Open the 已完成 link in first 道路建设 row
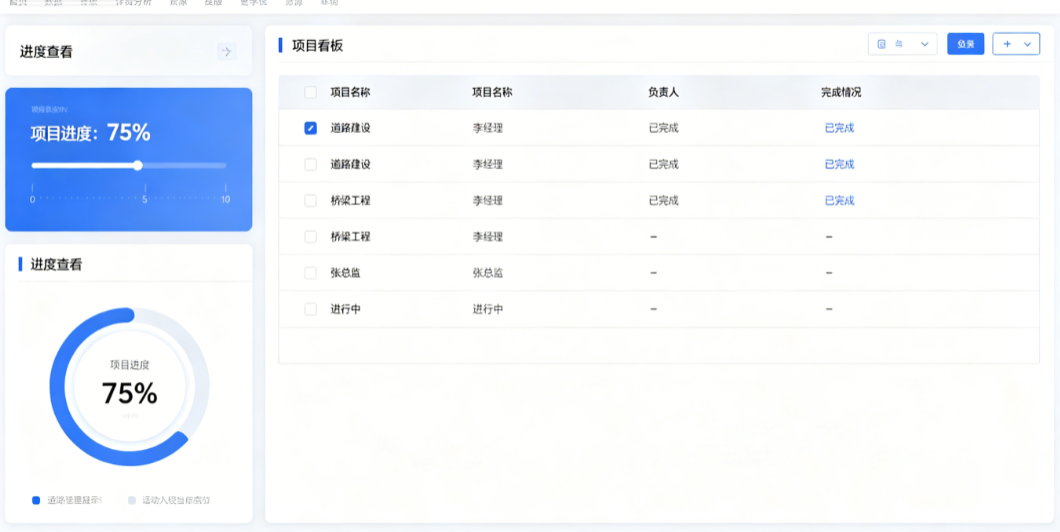 coord(839,128)
